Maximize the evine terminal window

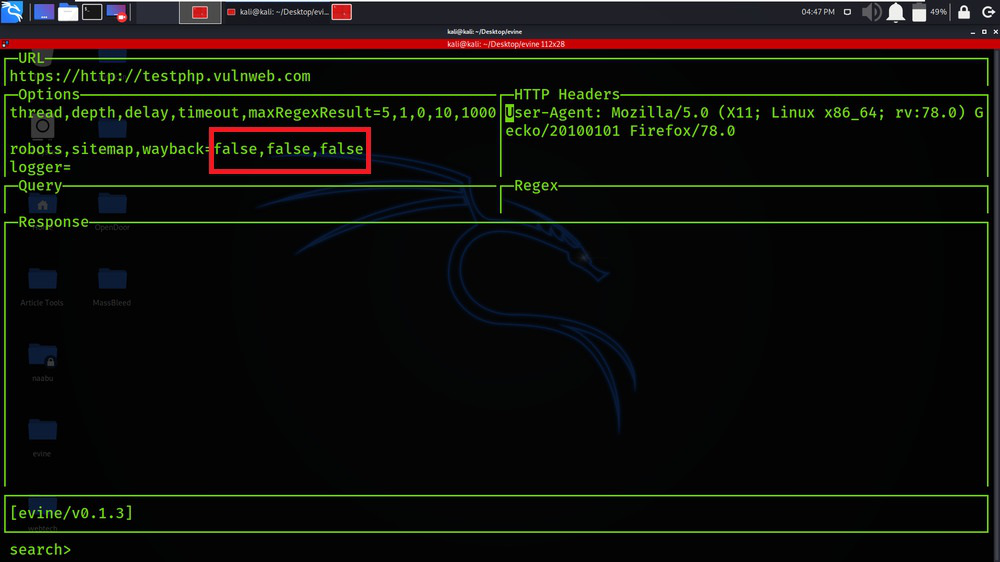coord(984,32)
